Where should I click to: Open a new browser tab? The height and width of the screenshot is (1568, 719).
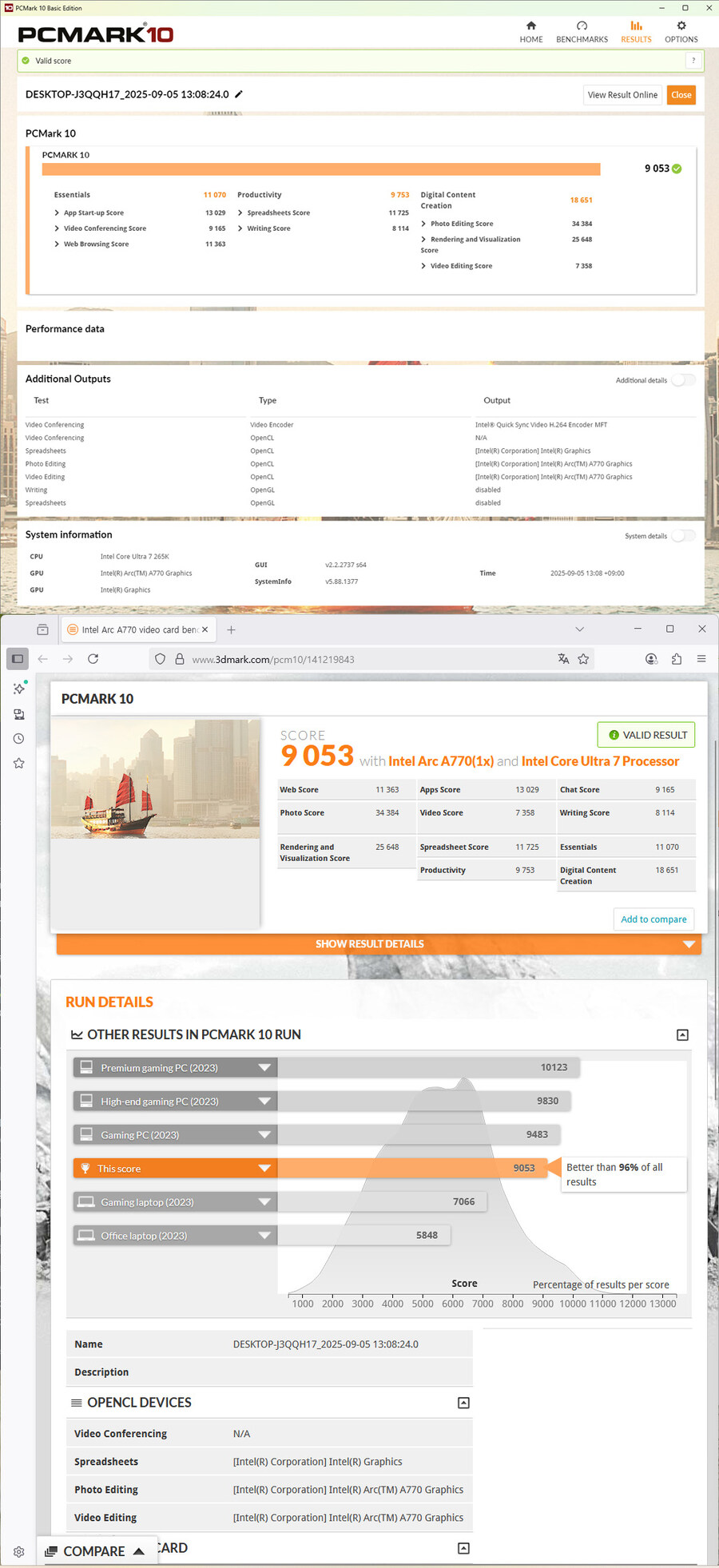231,629
